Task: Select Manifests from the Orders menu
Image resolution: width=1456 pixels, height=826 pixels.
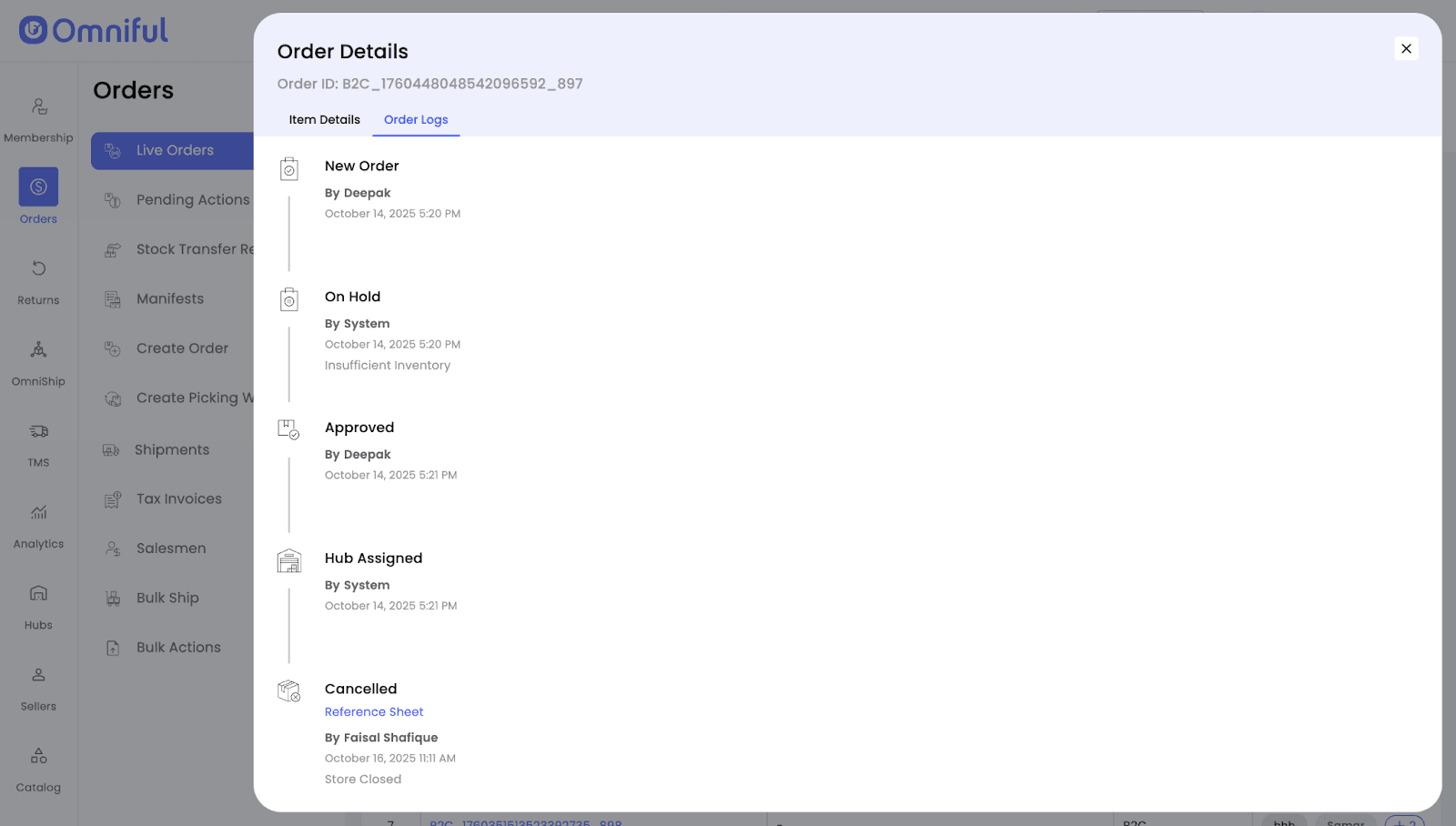Action: pos(170,299)
